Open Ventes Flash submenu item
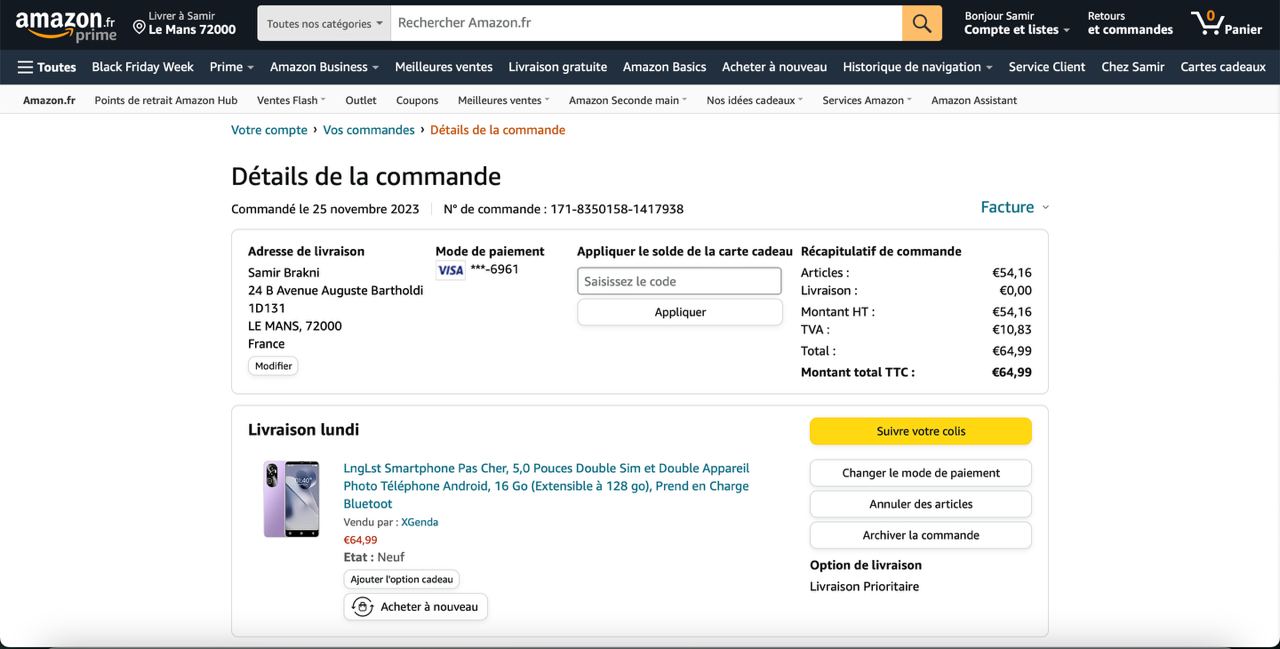 (290, 100)
